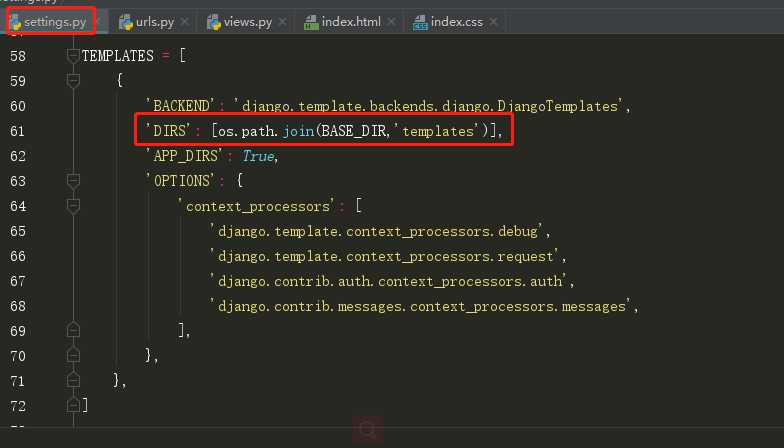
Task: Click the 'context_processors' key
Action: pyautogui.click(x=258, y=206)
